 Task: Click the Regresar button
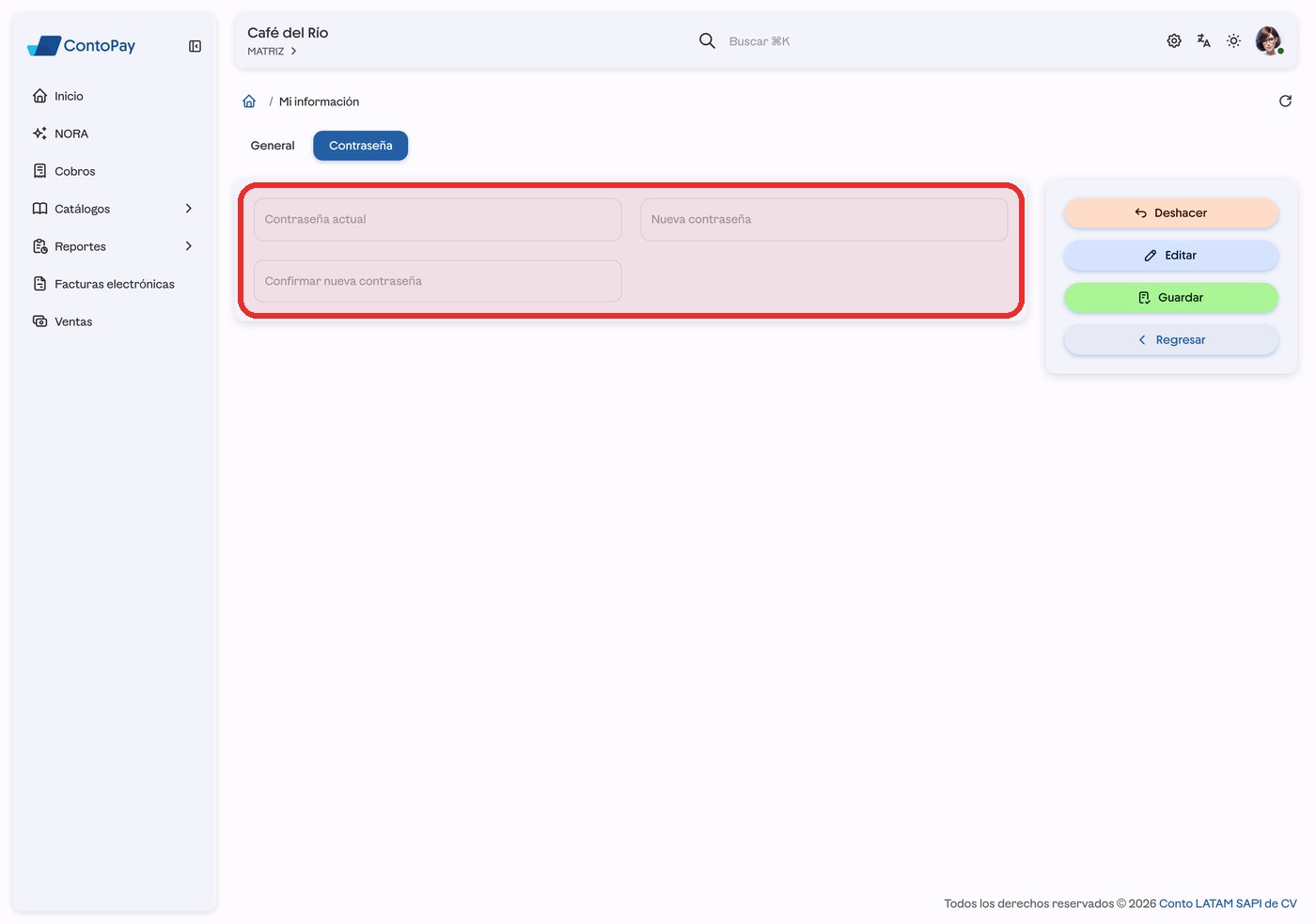pyautogui.click(x=1171, y=340)
